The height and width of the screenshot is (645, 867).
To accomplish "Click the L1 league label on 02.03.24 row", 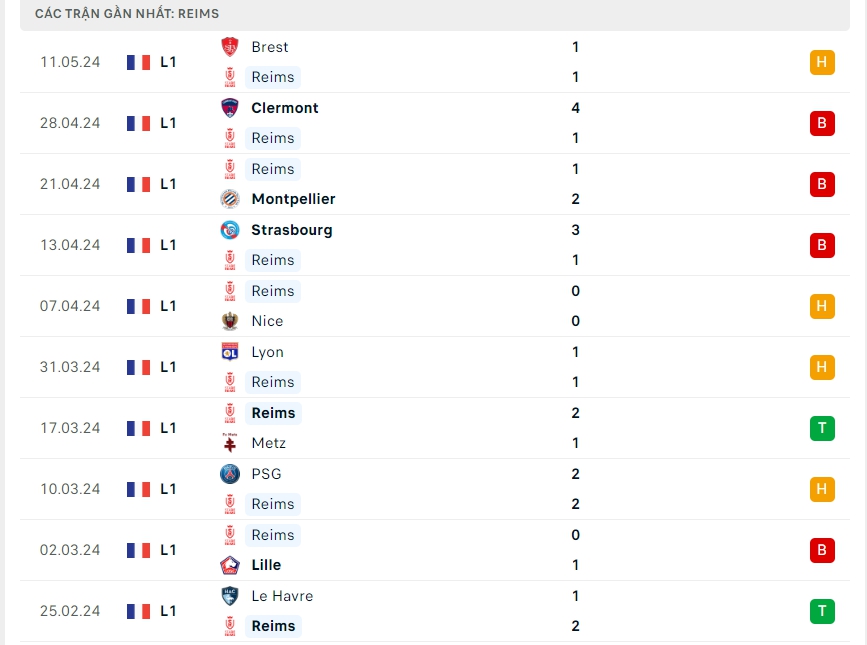I will [x=168, y=550].
